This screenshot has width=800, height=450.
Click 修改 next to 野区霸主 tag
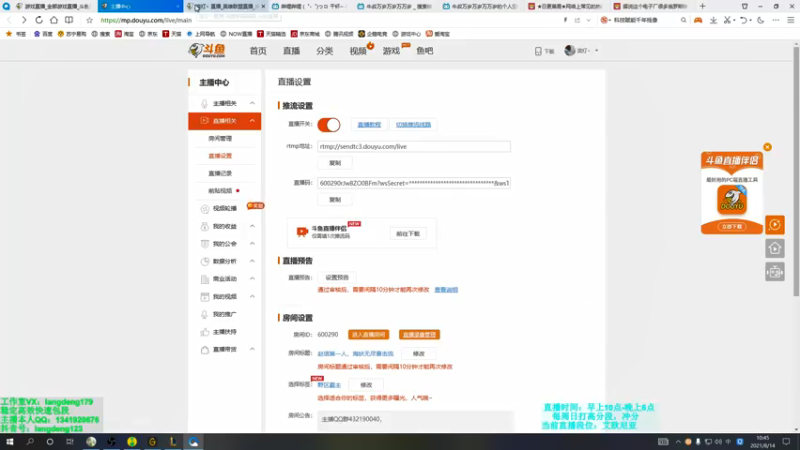[366, 385]
